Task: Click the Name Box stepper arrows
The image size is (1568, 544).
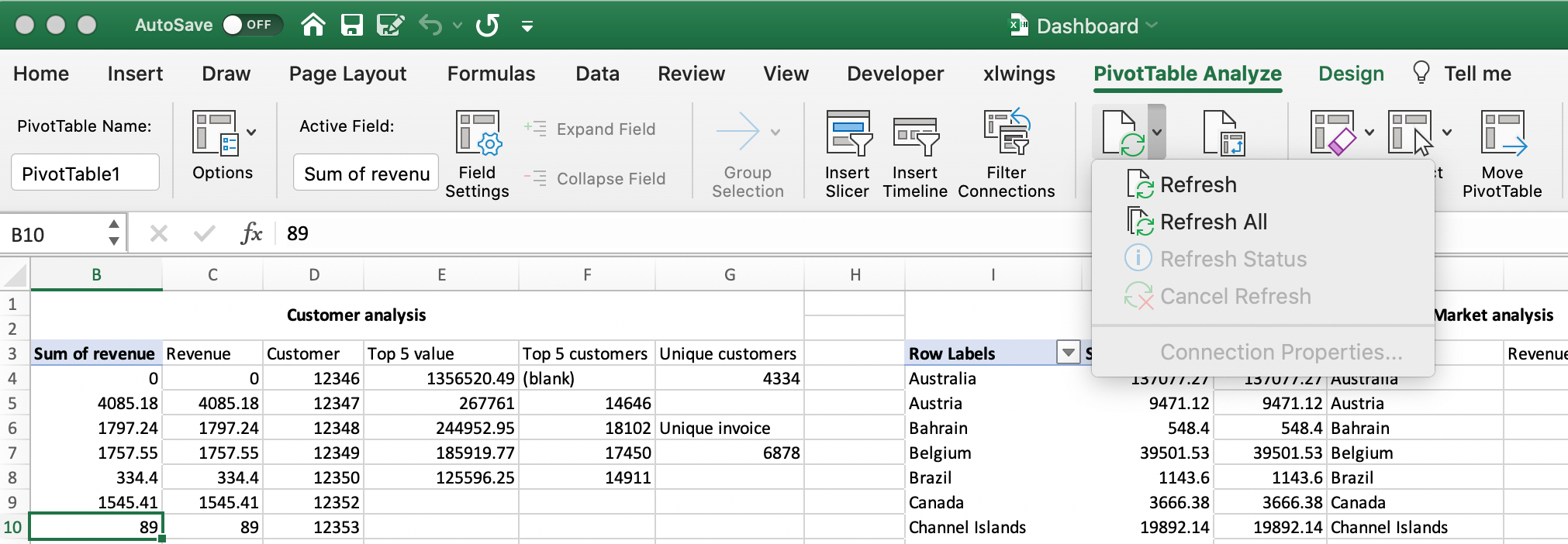Action: pos(114,232)
